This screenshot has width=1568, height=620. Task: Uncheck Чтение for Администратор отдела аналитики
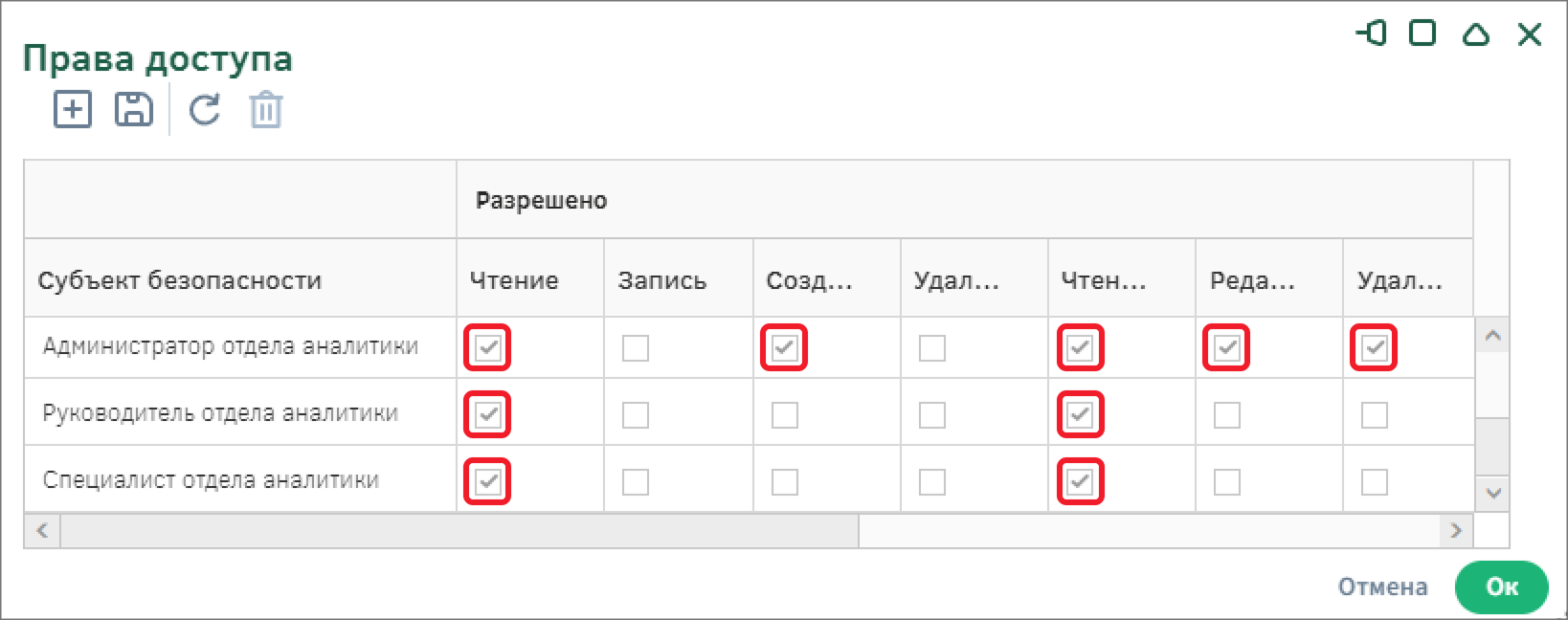tap(487, 347)
